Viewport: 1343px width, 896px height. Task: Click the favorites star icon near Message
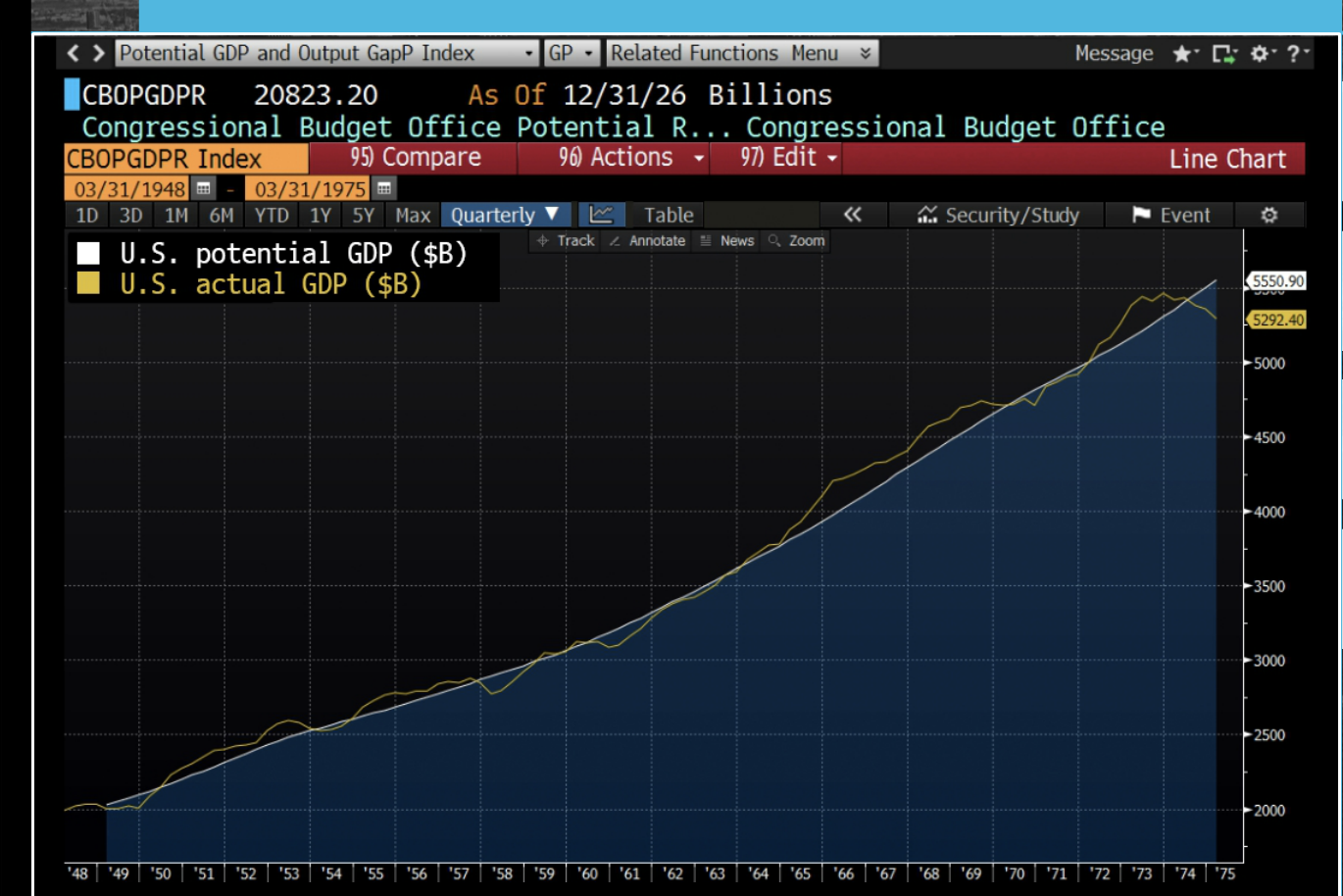pos(1181,54)
